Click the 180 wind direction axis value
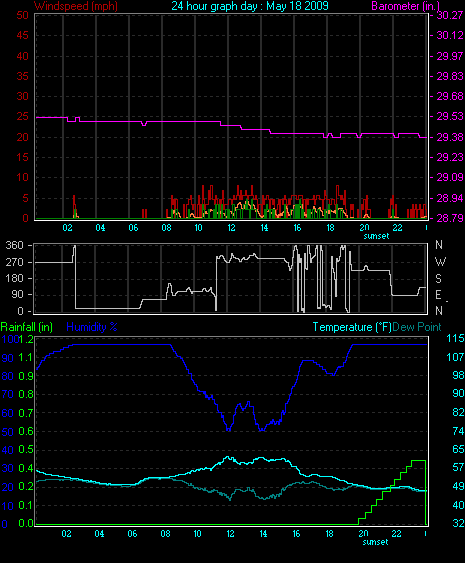465x563 pixels. point(15,278)
